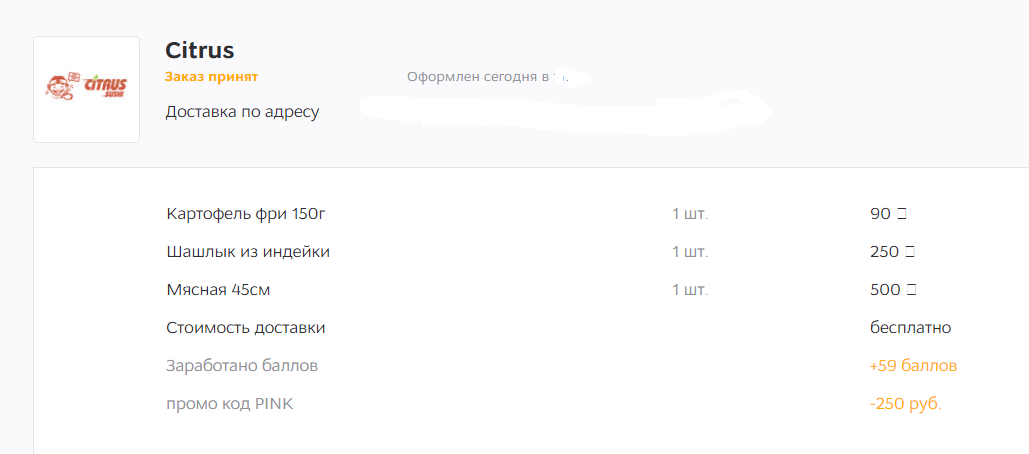The image size is (1029, 454).
Task: Click the Citrus Sushi logo thumbnail
Action: pyautogui.click(x=86, y=89)
